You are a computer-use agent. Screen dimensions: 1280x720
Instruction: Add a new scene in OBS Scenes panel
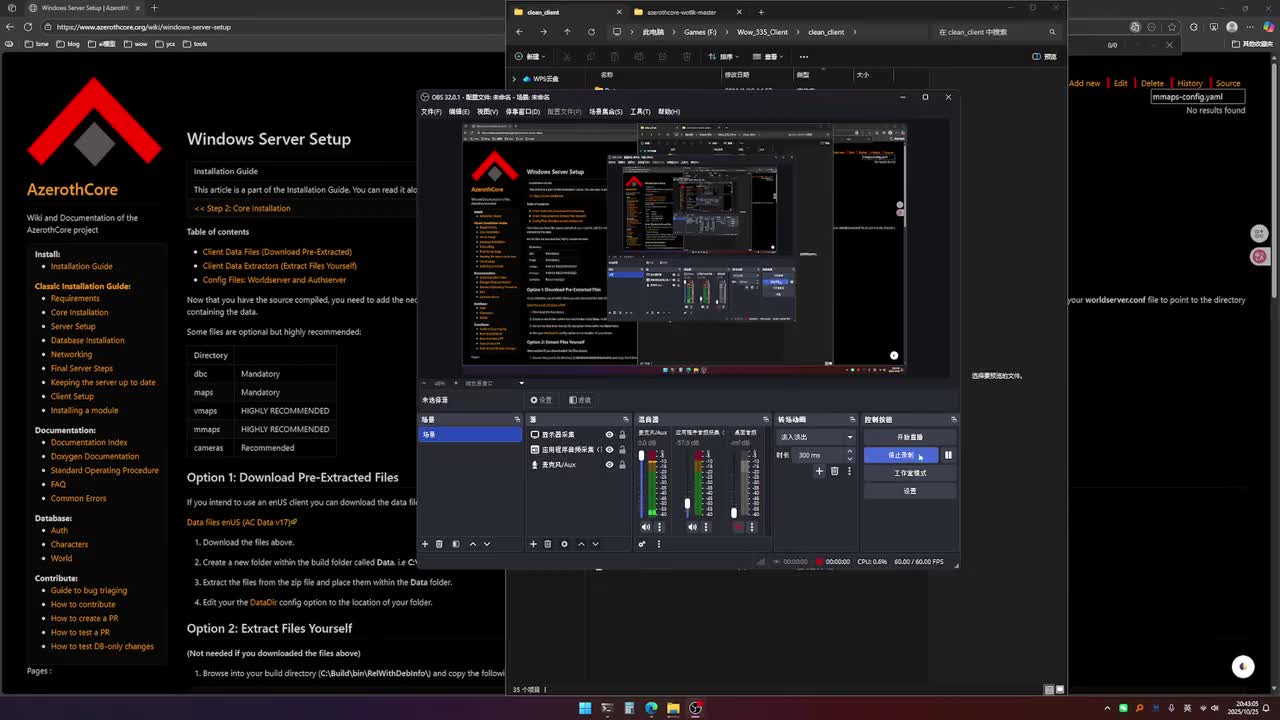coord(425,544)
